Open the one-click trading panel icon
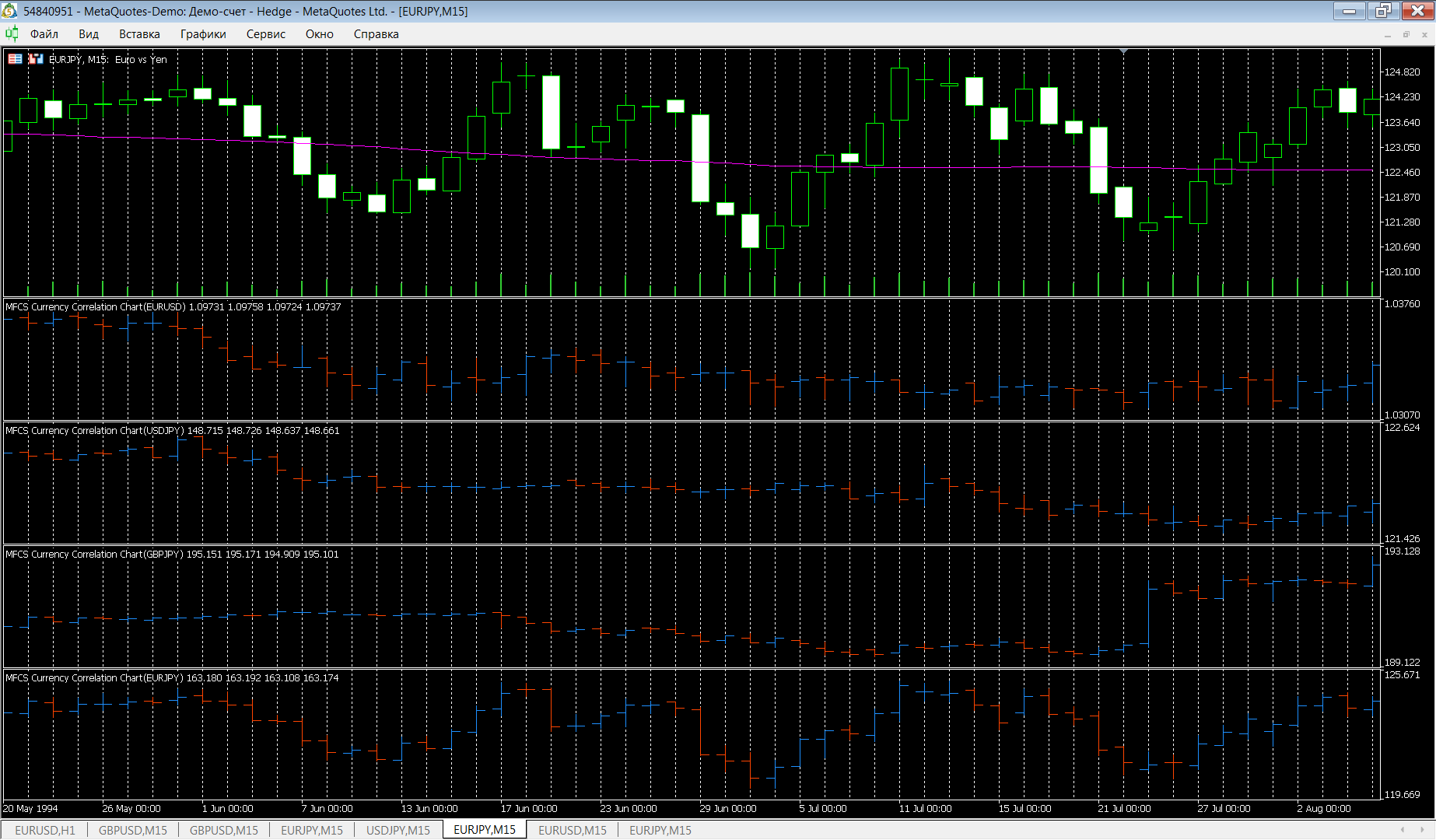The height and width of the screenshot is (840, 1436). click(x=15, y=59)
